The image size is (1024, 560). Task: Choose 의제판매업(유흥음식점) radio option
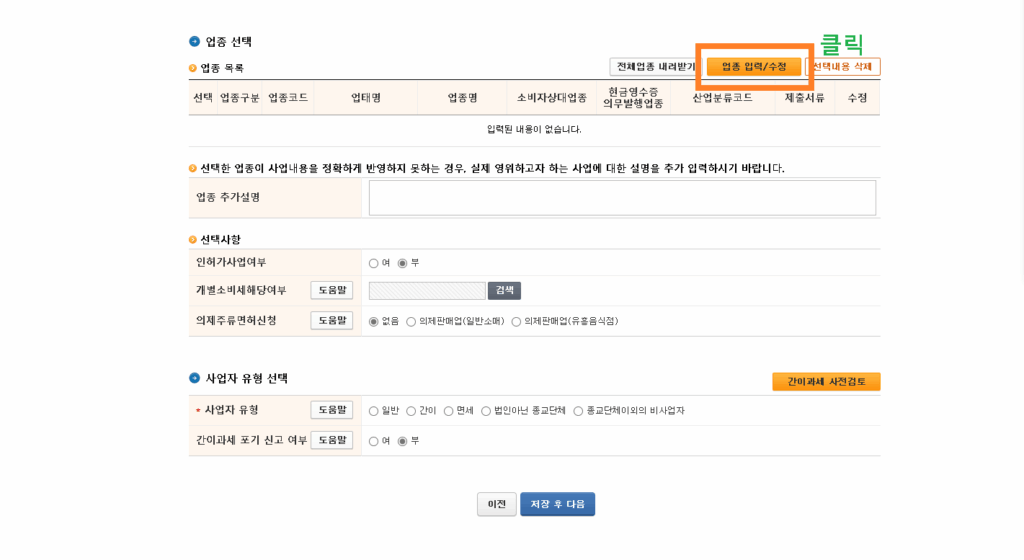click(516, 322)
